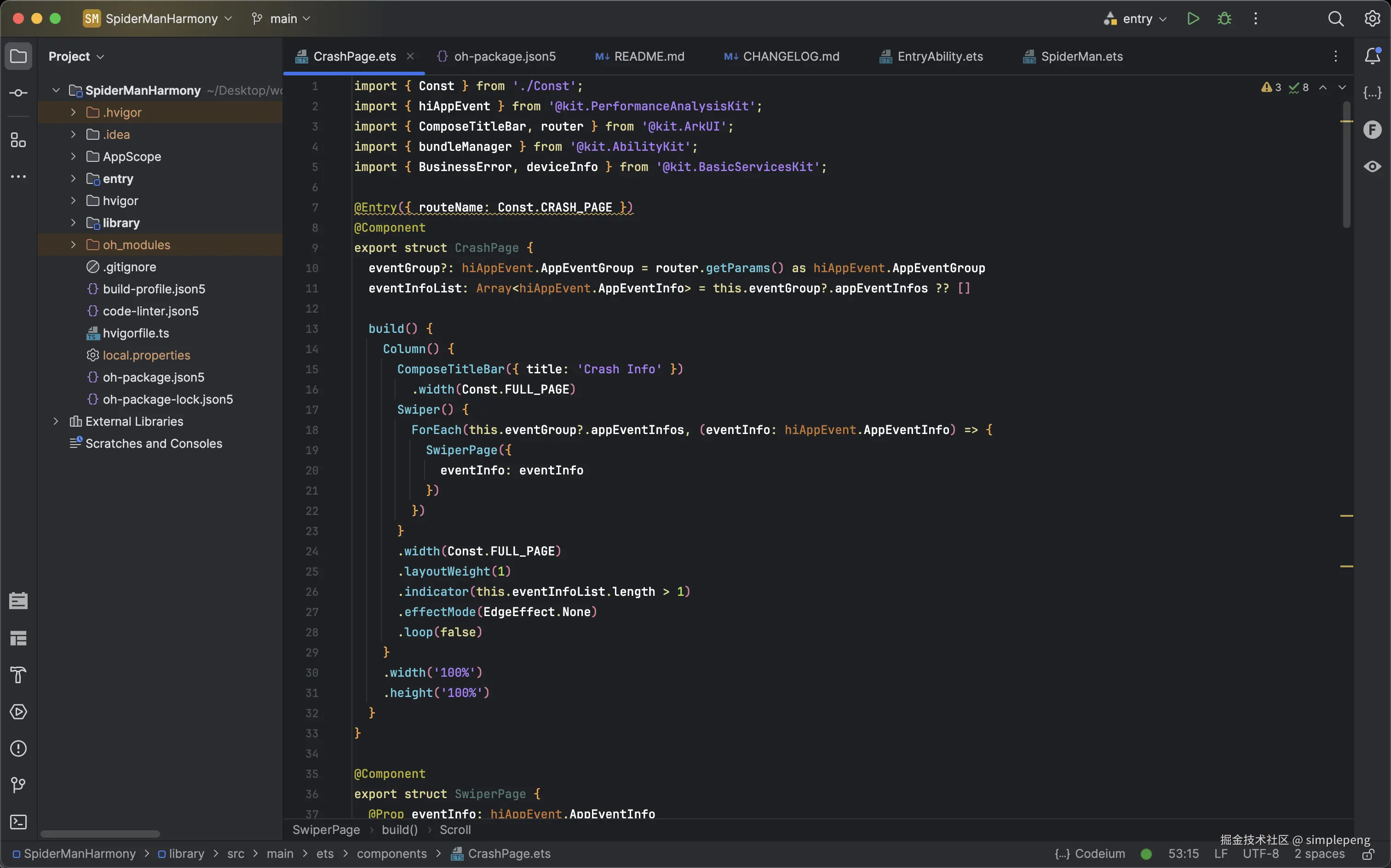This screenshot has width=1391, height=868.
Task: Toggle the Previewer eye icon
Action: [1372, 166]
